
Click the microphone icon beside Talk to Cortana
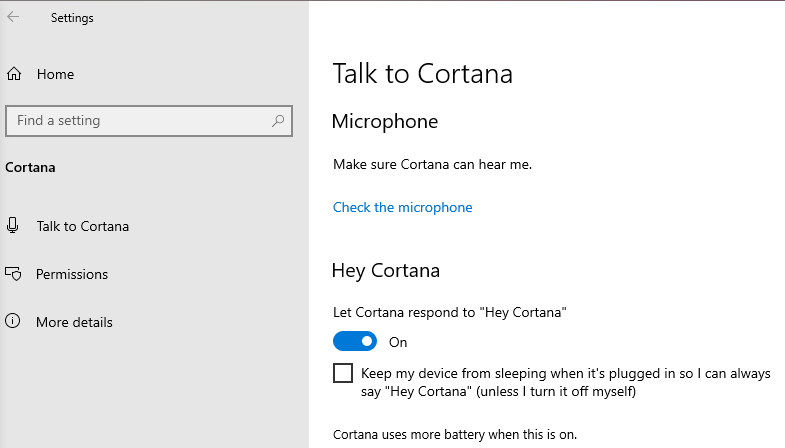point(13,226)
